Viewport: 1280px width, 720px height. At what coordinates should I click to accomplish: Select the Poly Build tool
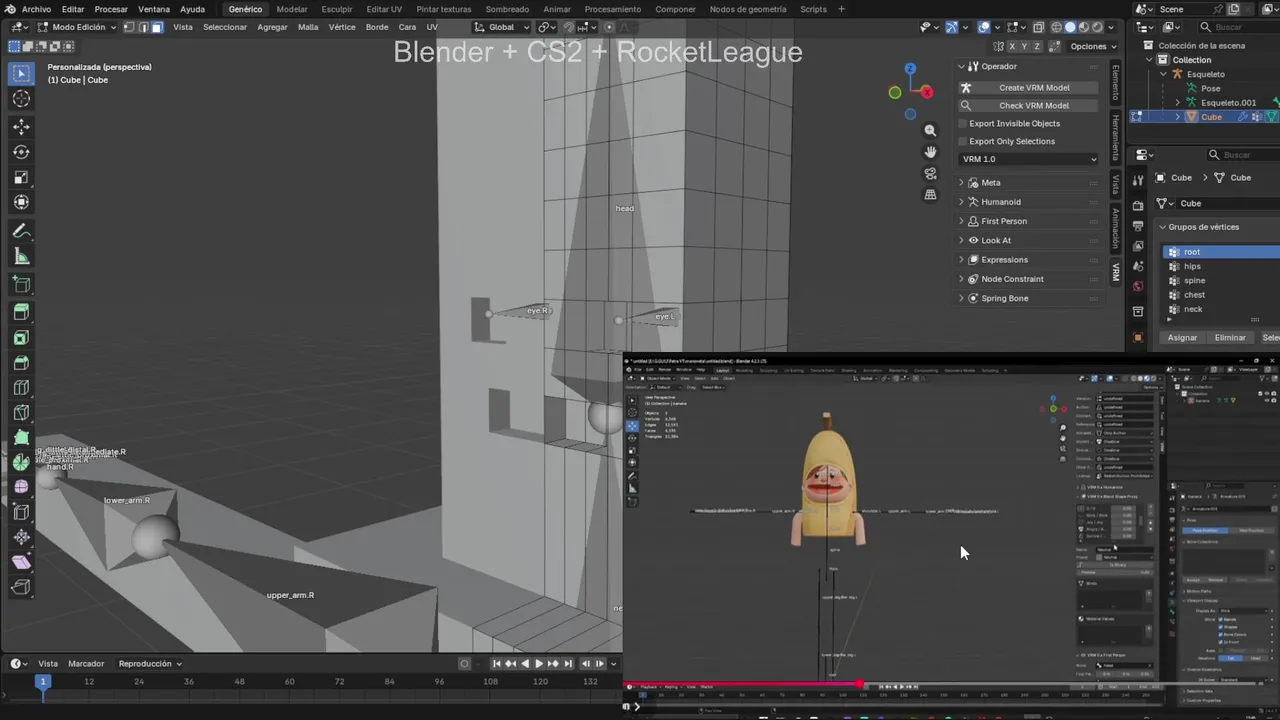(x=21, y=438)
